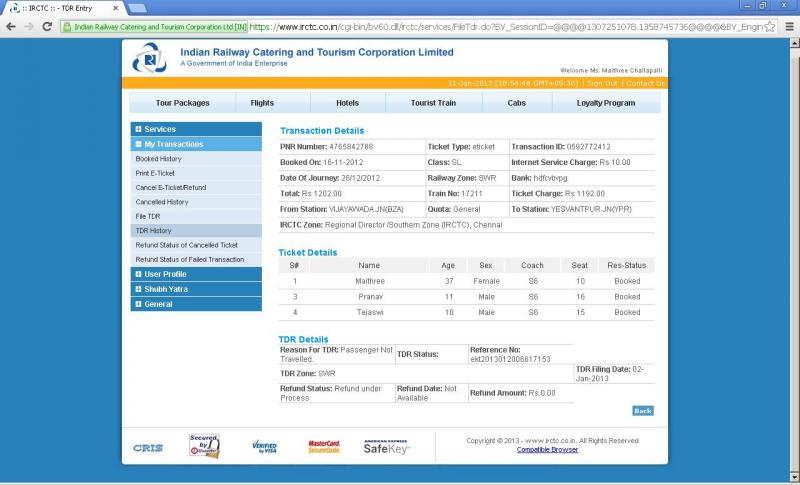Expand the Shubh Yatra section

tap(196, 289)
